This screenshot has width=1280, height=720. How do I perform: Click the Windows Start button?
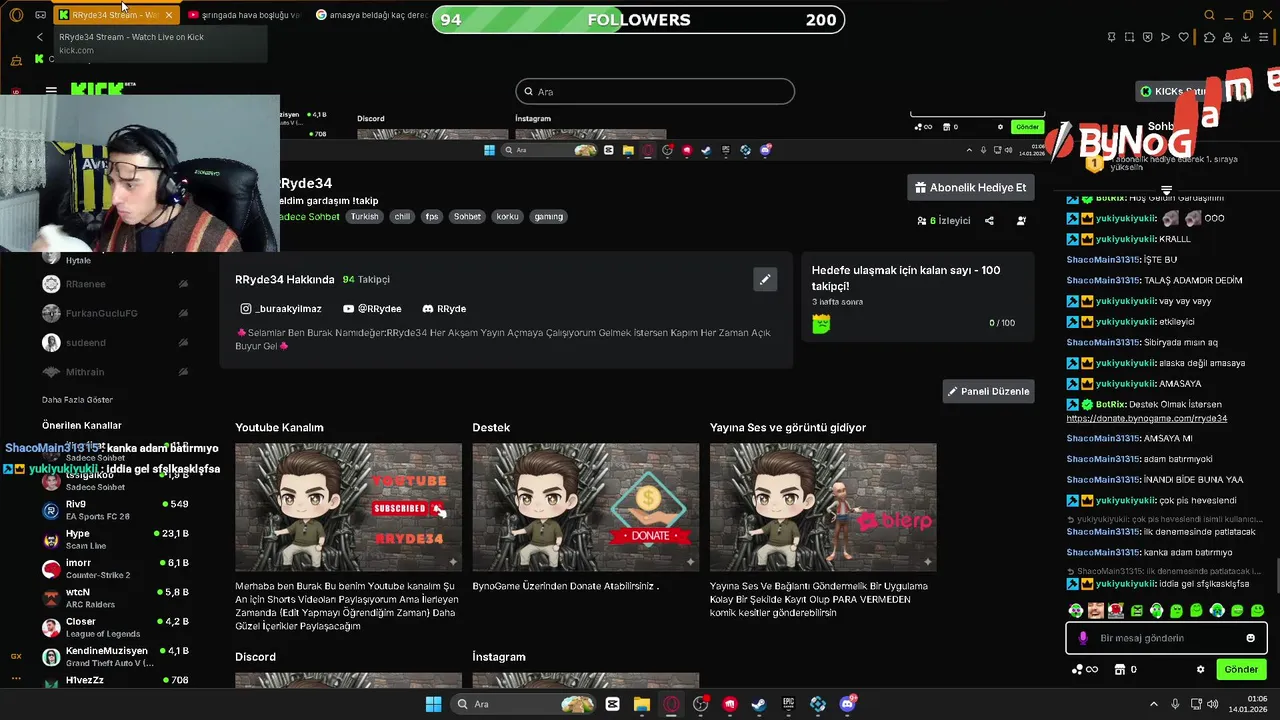coord(433,704)
